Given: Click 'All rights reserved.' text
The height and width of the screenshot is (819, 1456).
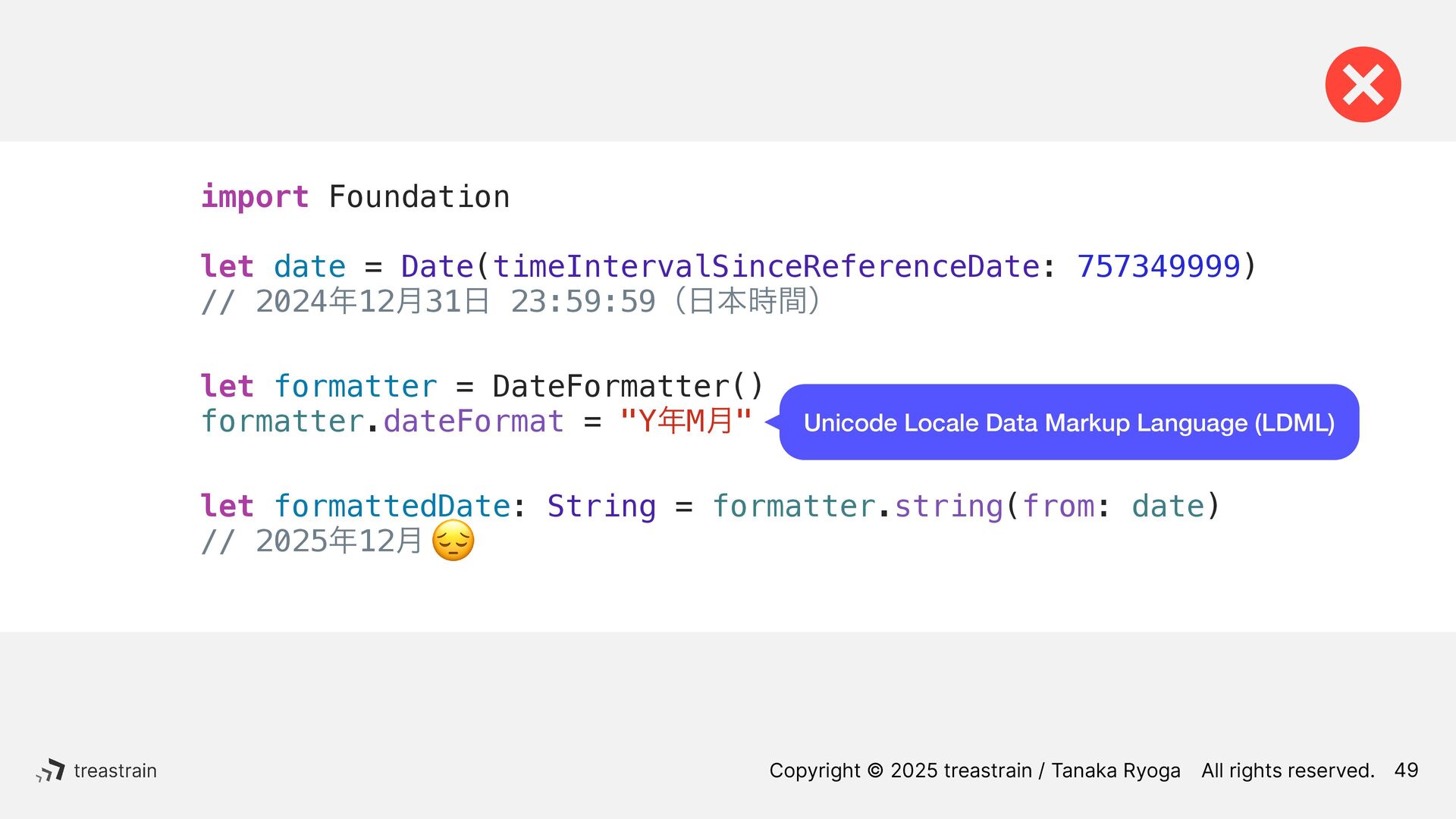Looking at the screenshot, I should (x=1288, y=770).
